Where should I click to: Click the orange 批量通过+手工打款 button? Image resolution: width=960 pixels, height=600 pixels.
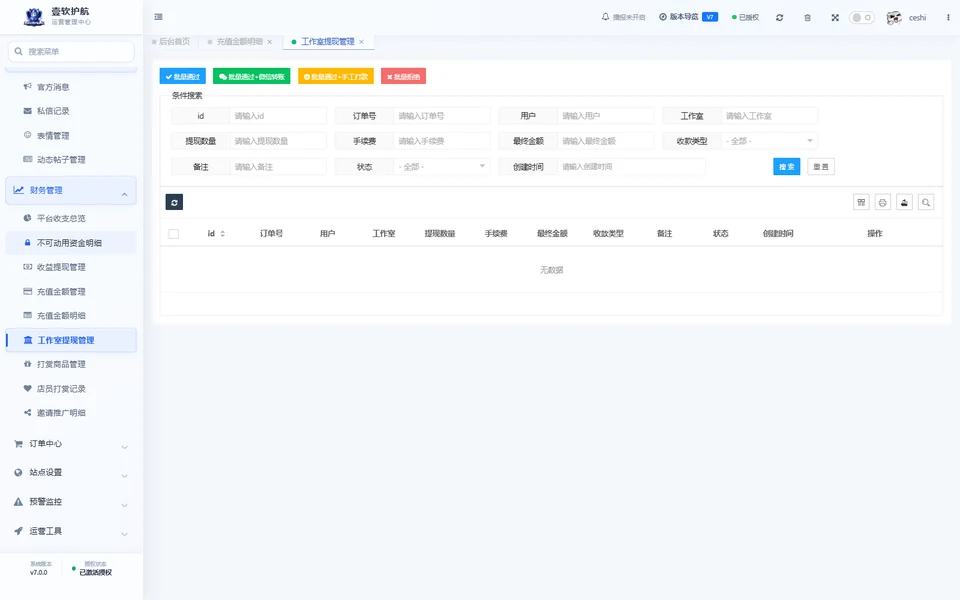click(x=336, y=77)
